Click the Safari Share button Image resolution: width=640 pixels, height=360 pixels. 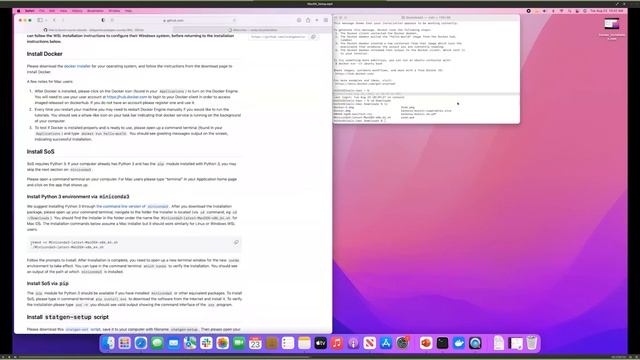(x=308, y=20)
